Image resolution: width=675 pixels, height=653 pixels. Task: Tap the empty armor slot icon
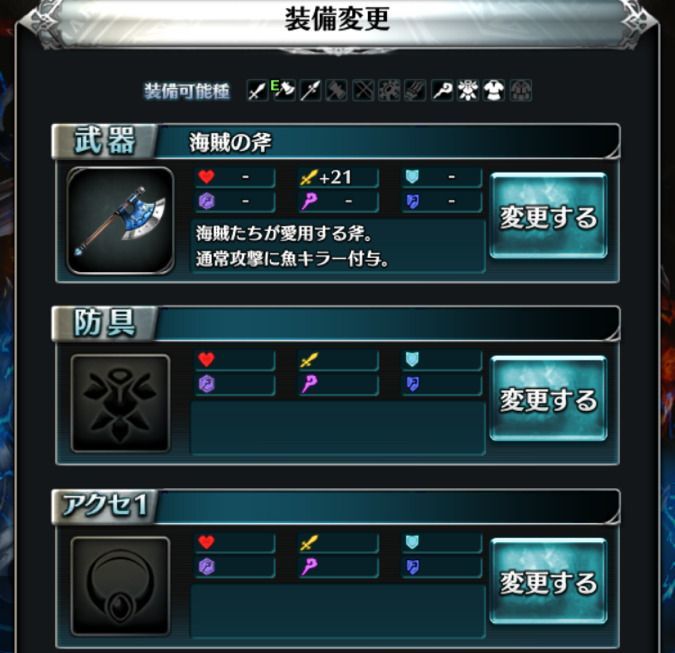pyautogui.click(x=121, y=403)
